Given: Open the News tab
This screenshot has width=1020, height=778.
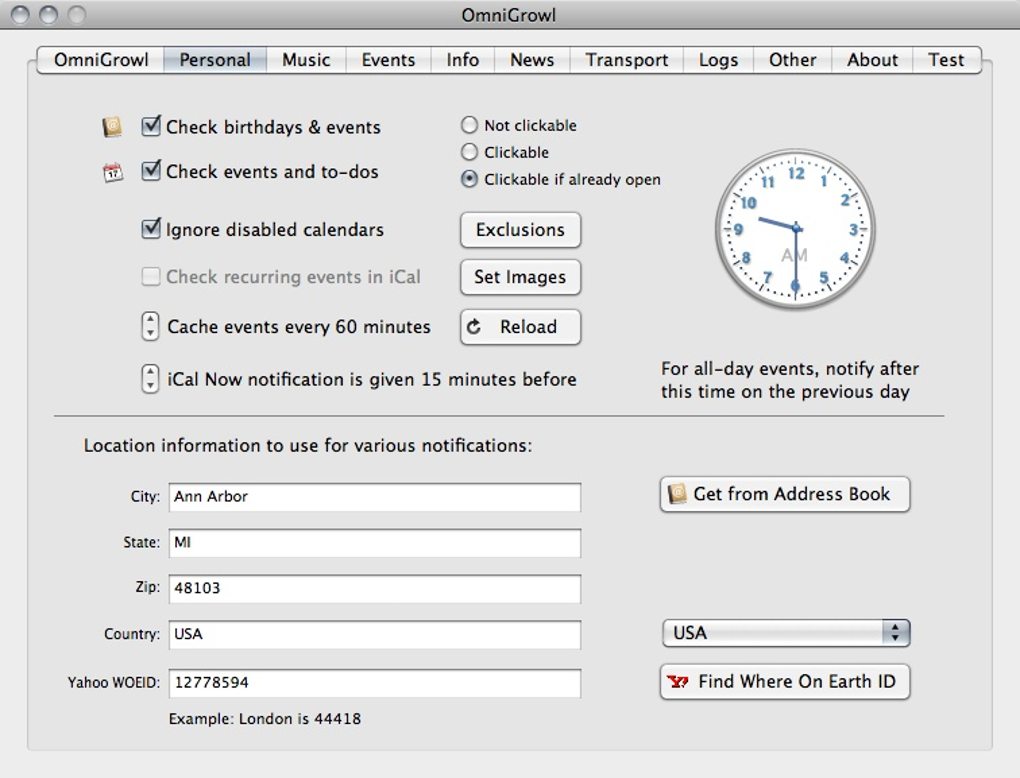Looking at the screenshot, I should [x=532, y=60].
